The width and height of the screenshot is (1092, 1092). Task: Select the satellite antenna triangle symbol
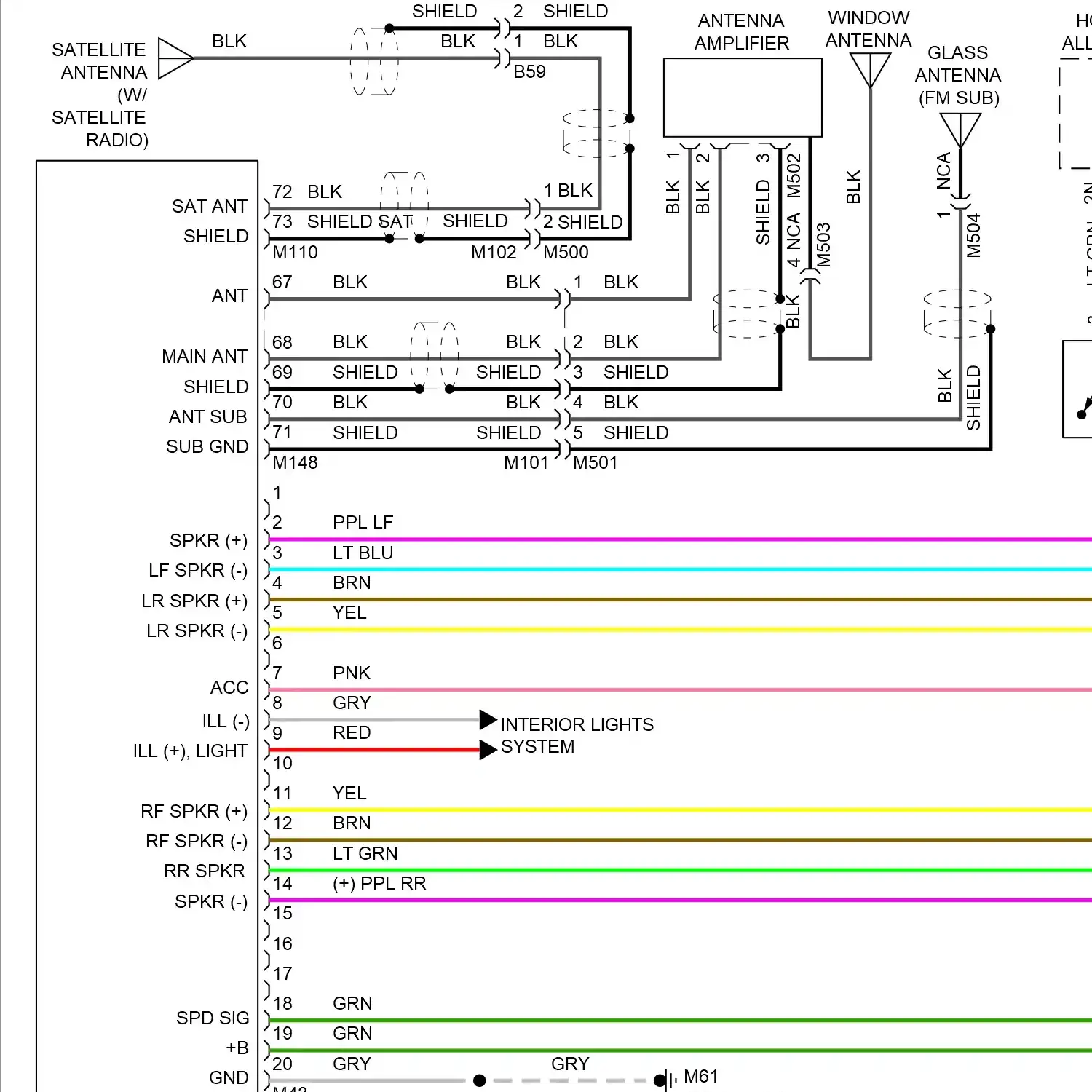pos(173,59)
